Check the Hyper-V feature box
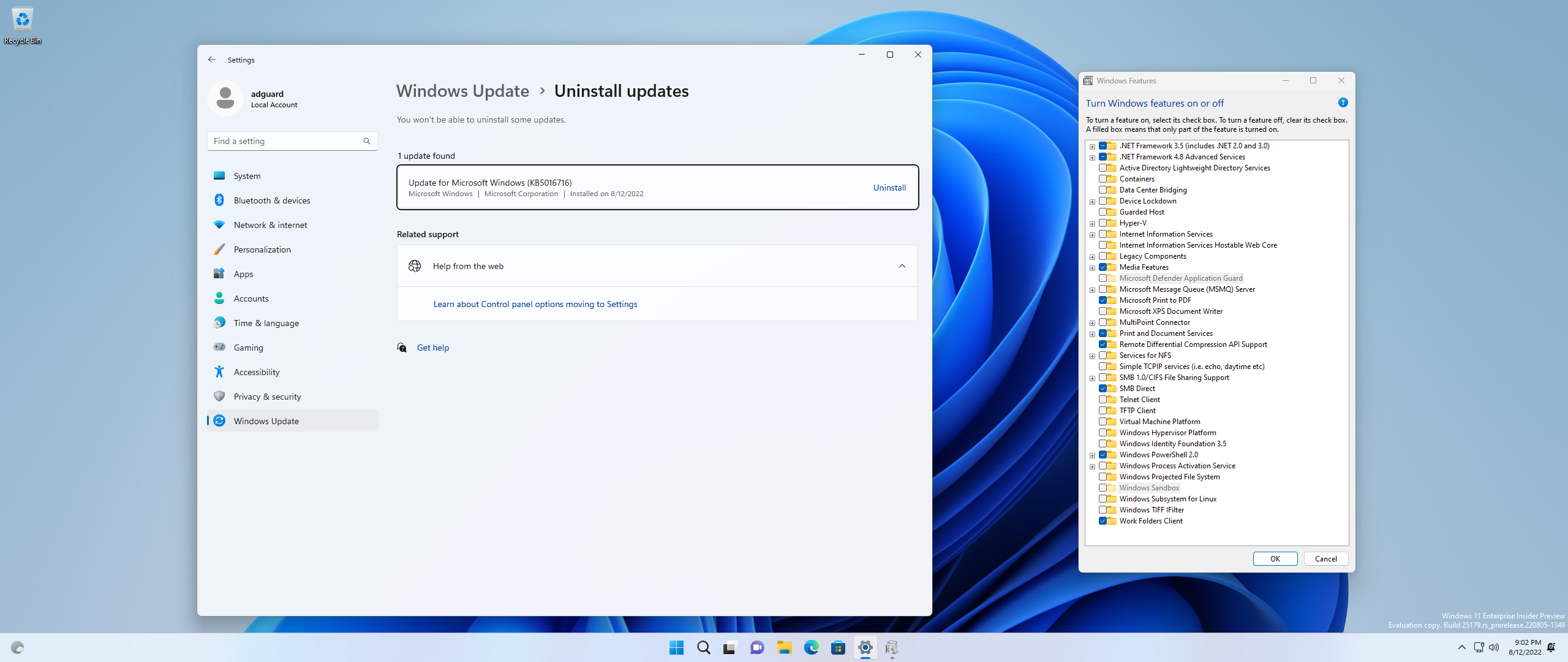The height and width of the screenshot is (662, 1568). (x=1102, y=223)
